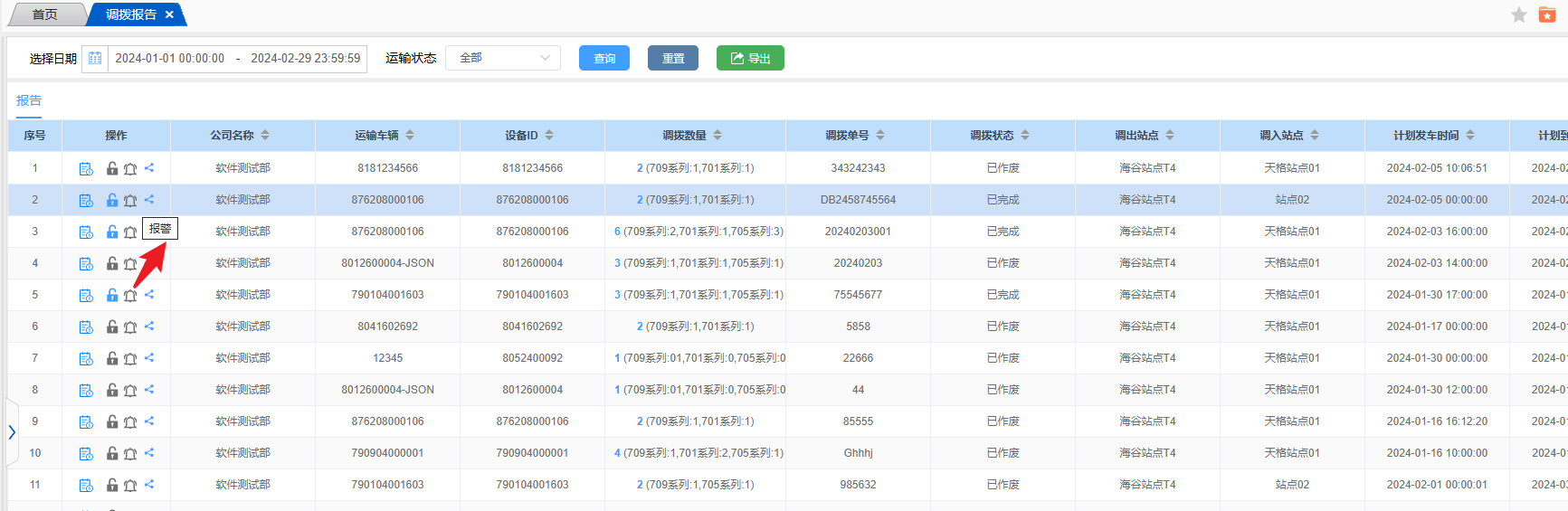Close the 调拨报告 tab
This screenshot has width=1568, height=511.
[169, 14]
